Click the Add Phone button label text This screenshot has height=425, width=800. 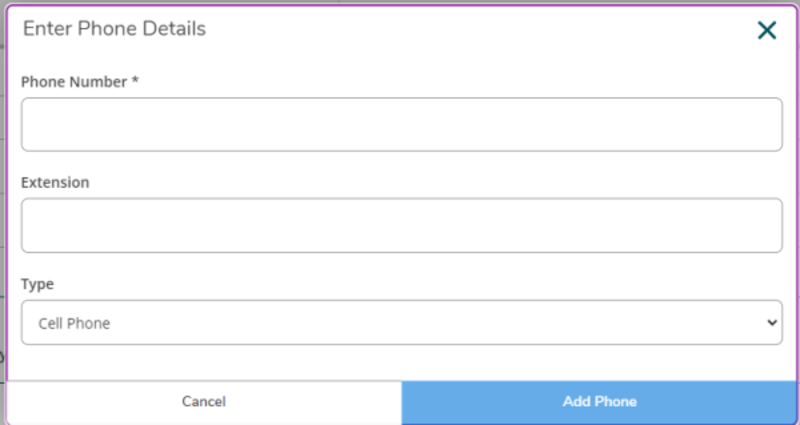pos(600,402)
